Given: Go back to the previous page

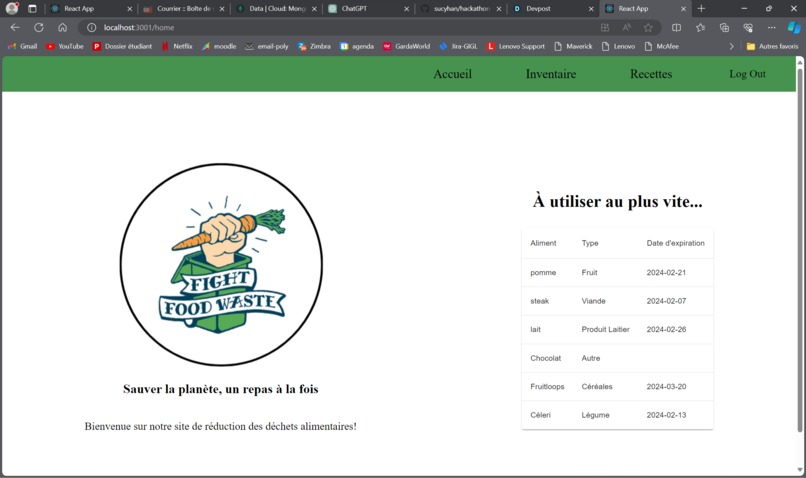Looking at the screenshot, I should tap(15, 28).
